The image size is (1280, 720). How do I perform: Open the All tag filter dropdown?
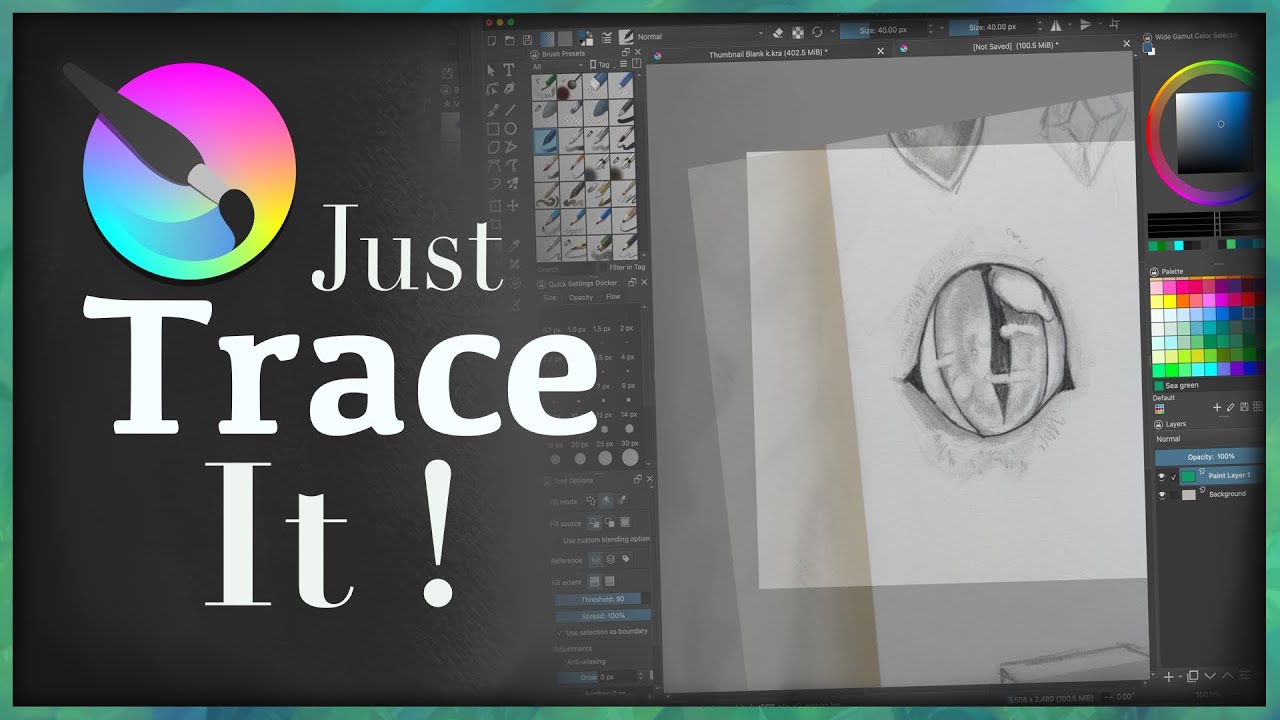click(558, 66)
